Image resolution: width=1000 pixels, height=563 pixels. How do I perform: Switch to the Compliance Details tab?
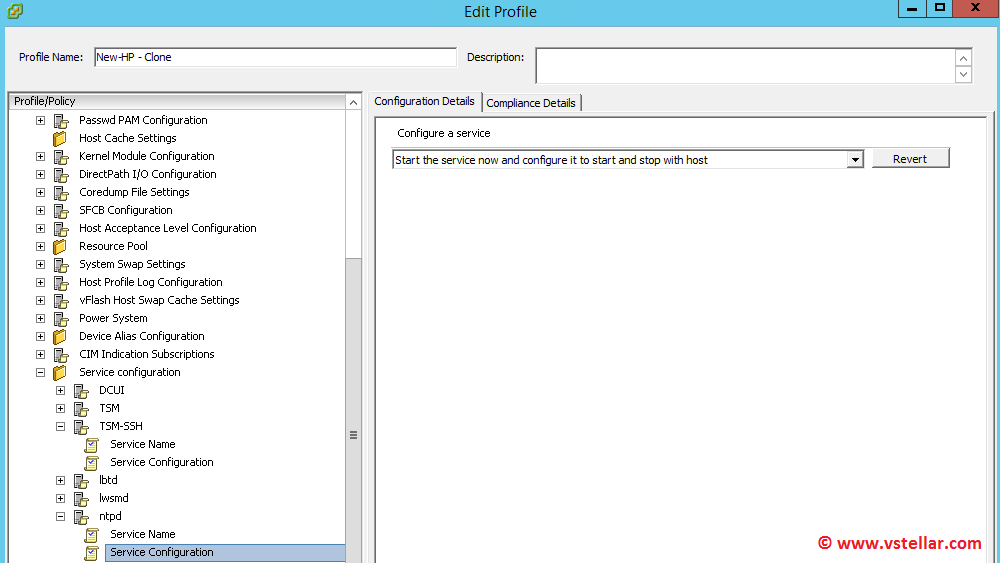click(531, 103)
